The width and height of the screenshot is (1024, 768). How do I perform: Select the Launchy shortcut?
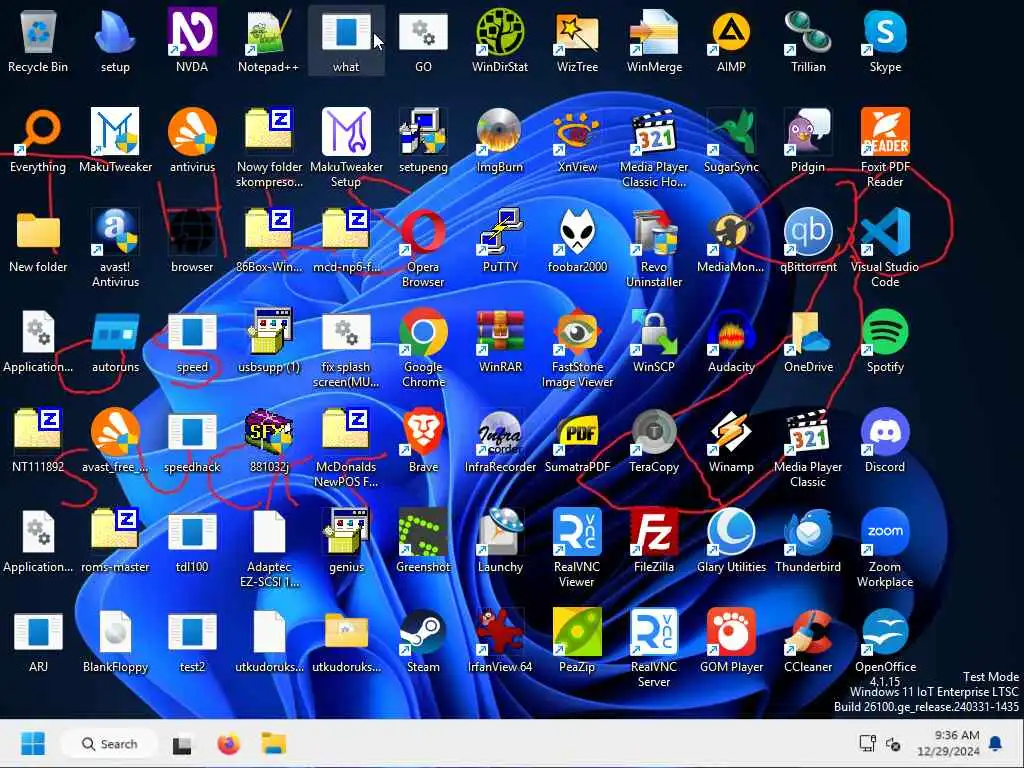pyautogui.click(x=500, y=532)
